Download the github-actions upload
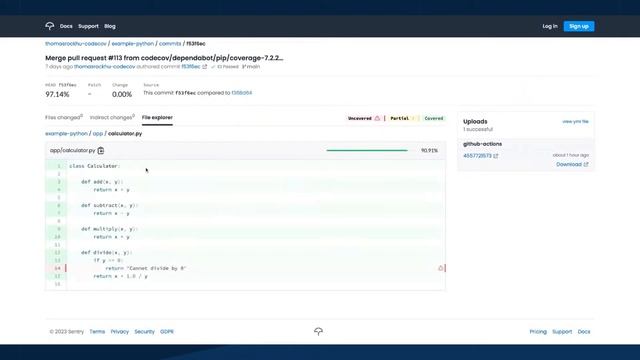Image resolution: width=640 pixels, height=360 pixels. (572, 164)
